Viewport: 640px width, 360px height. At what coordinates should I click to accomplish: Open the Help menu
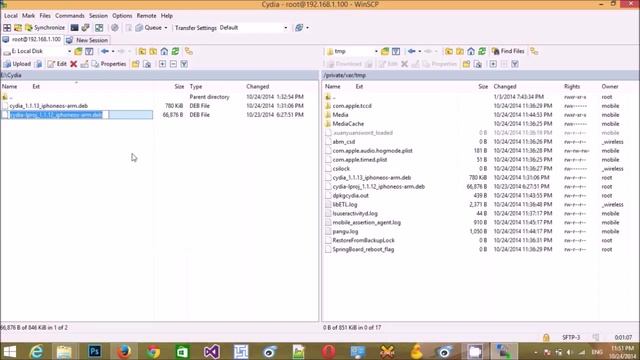167,16
